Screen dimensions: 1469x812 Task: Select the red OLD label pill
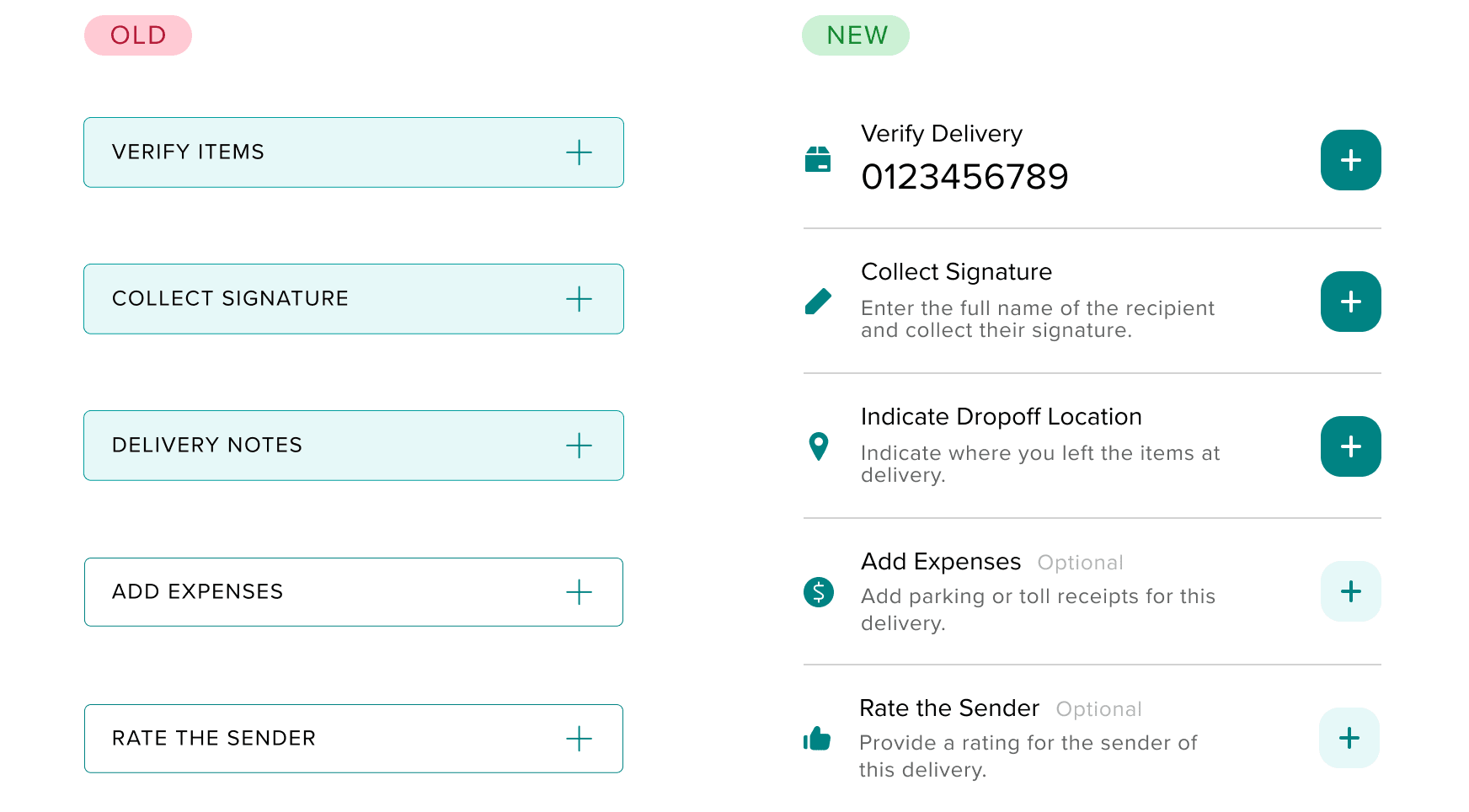[x=138, y=35]
